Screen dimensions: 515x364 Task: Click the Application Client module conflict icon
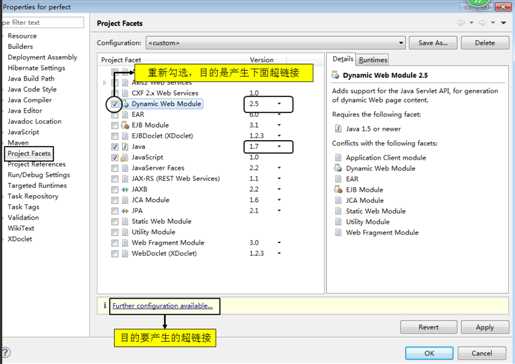(338, 157)
